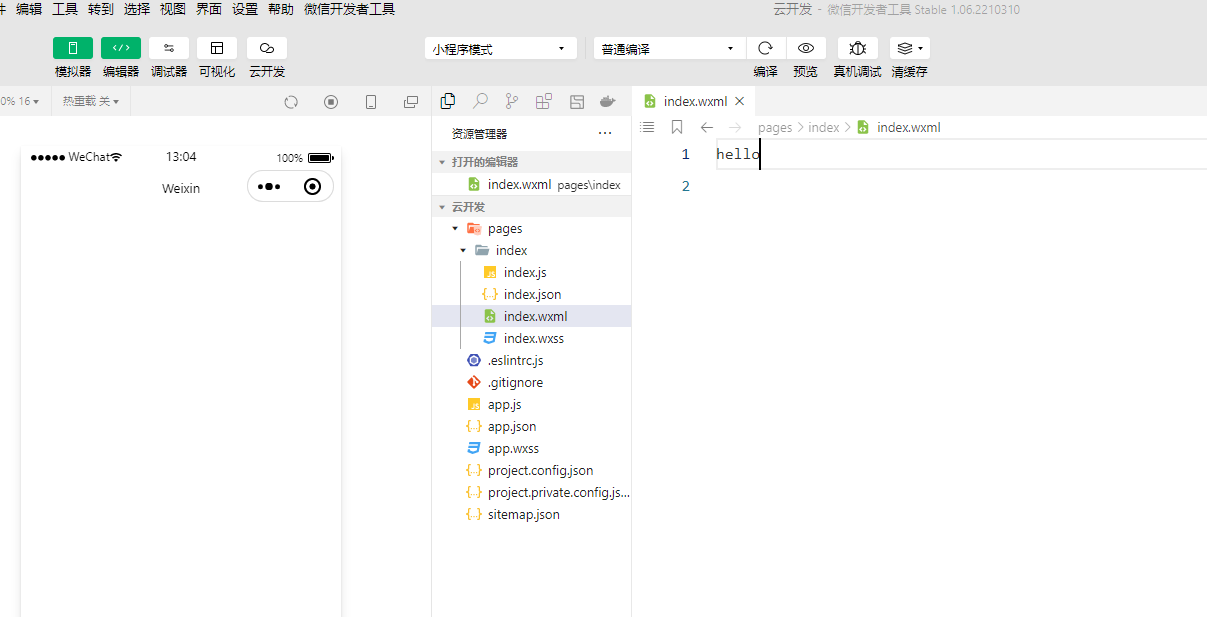Click the save-disk style icon in sidebar
Screen dimensions: 1207x617
(577, 101)
